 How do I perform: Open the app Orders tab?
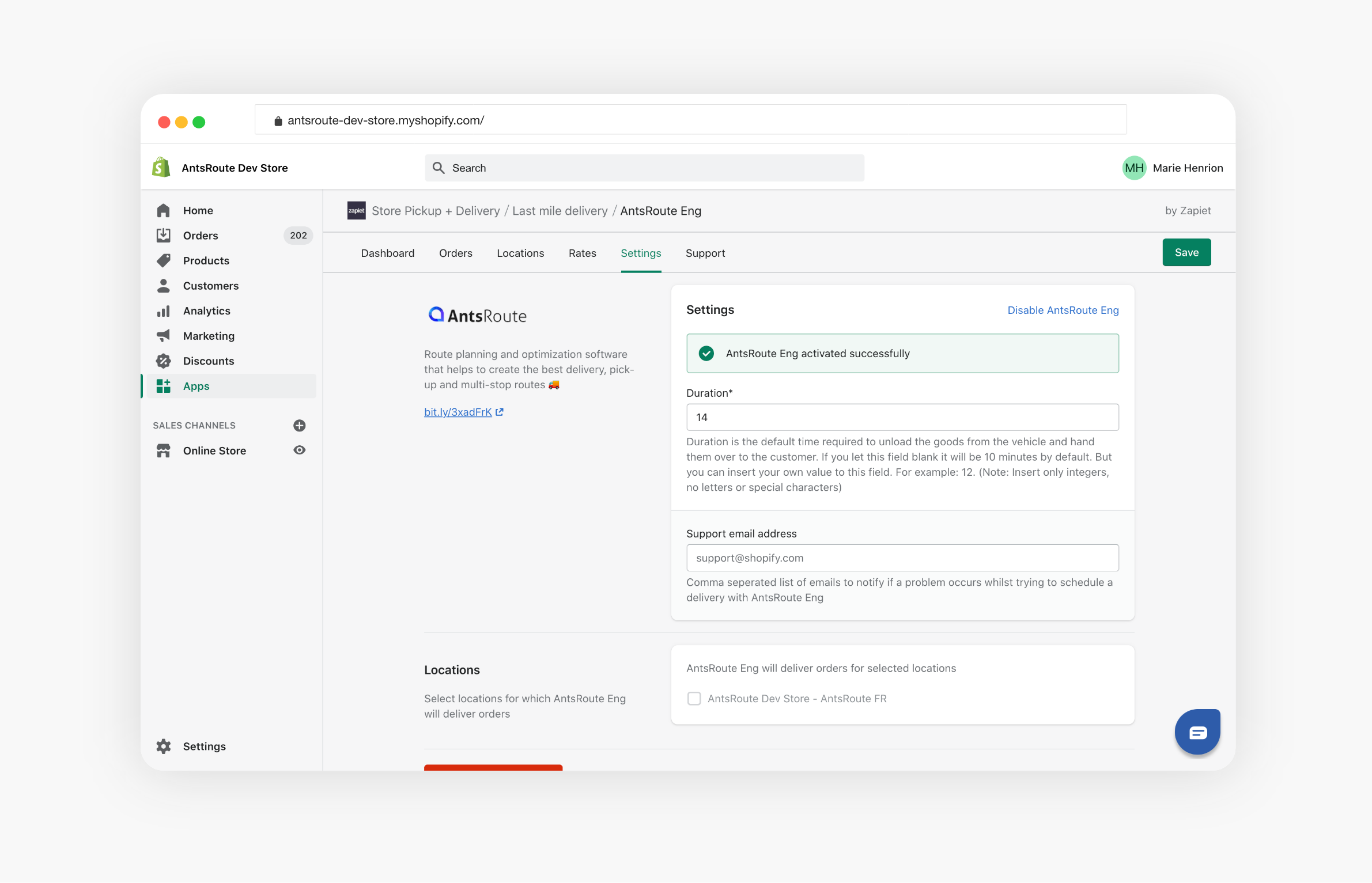click(455, 253)
